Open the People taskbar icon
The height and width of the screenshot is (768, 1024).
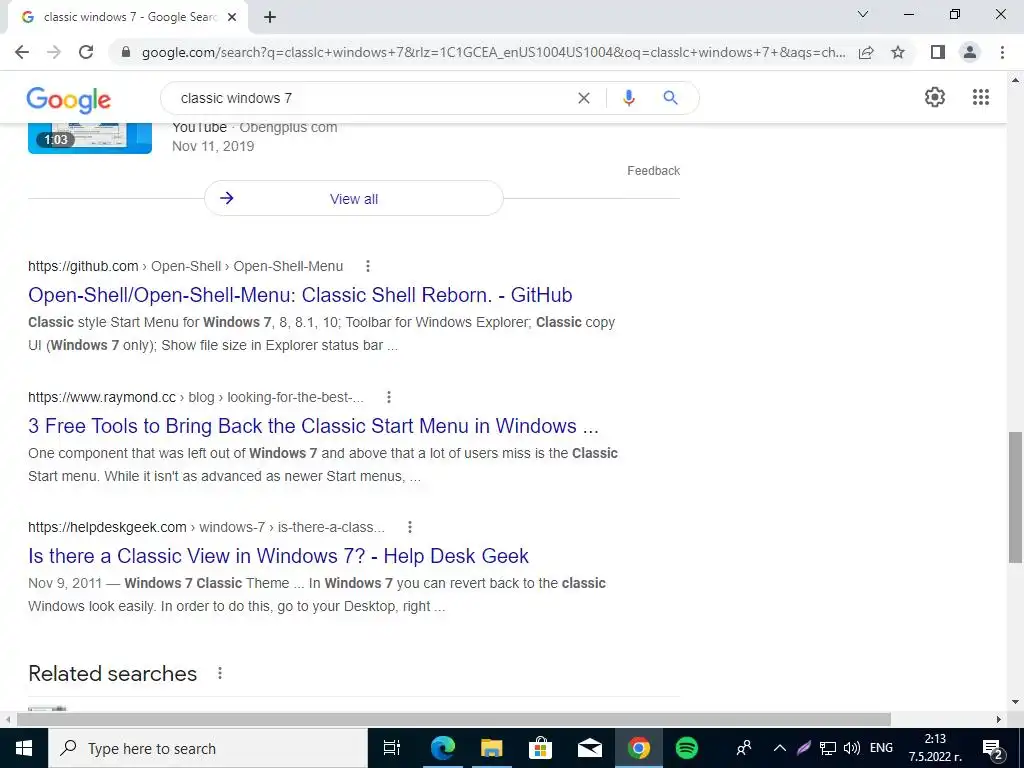click(744, 748)
